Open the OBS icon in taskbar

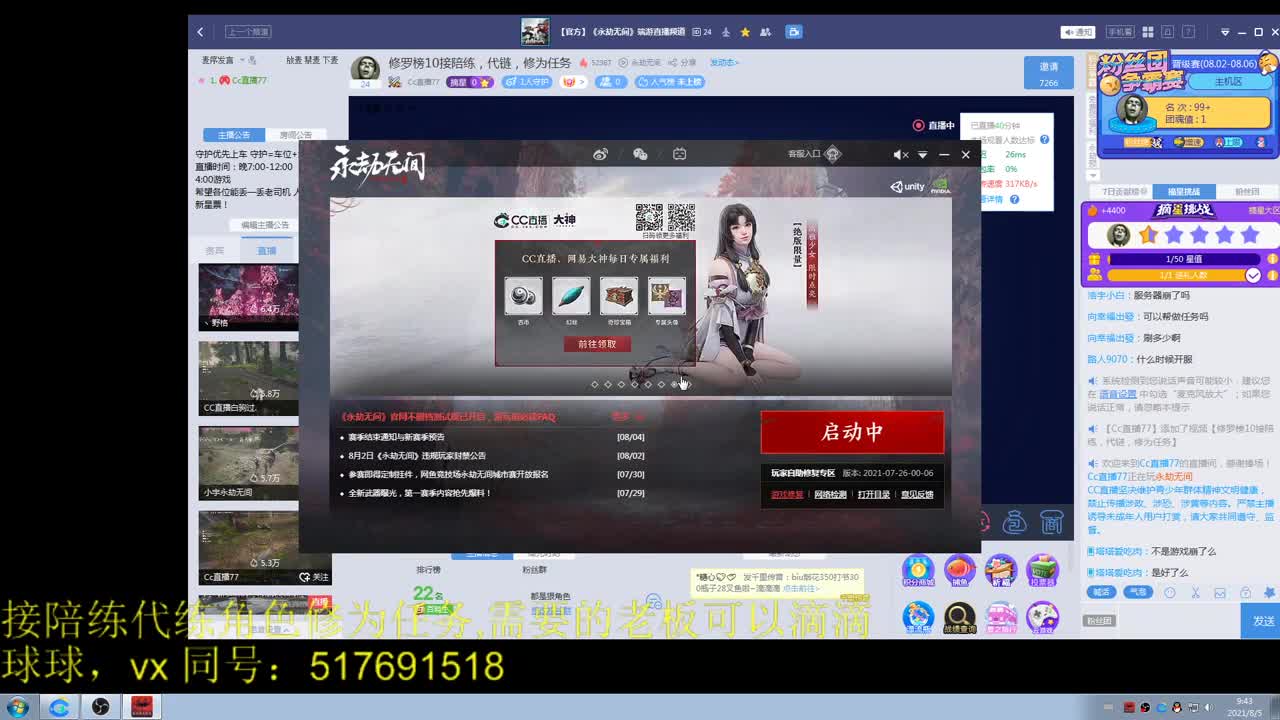100,707
